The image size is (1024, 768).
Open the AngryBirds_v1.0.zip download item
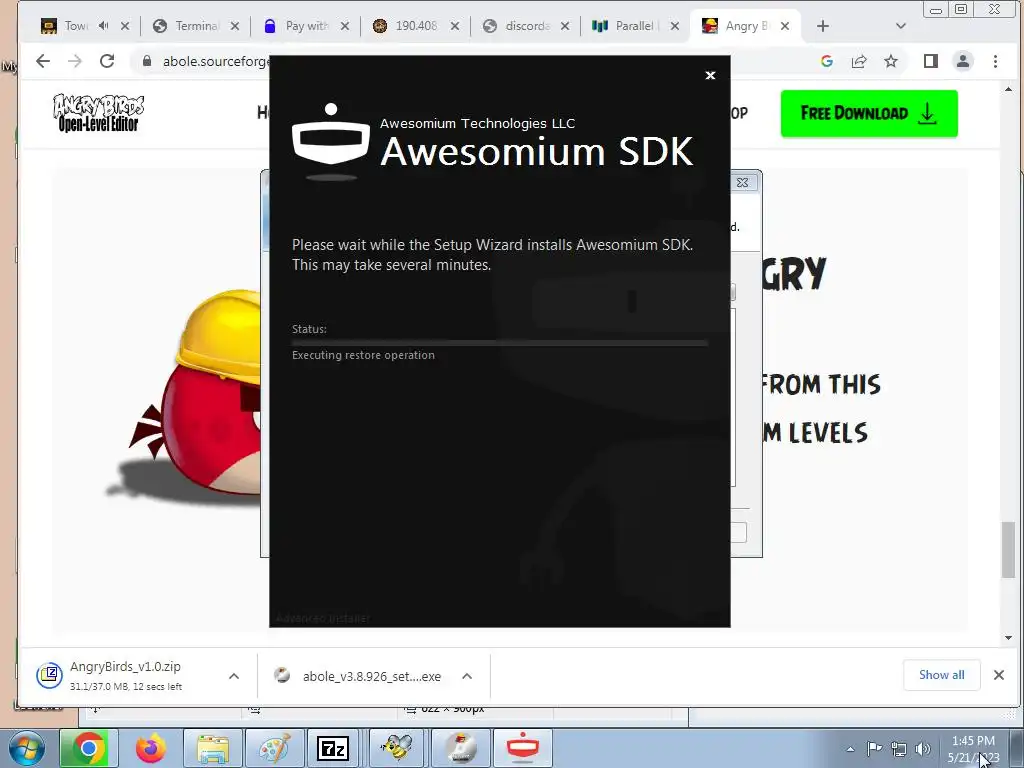[x=124, y=675]
